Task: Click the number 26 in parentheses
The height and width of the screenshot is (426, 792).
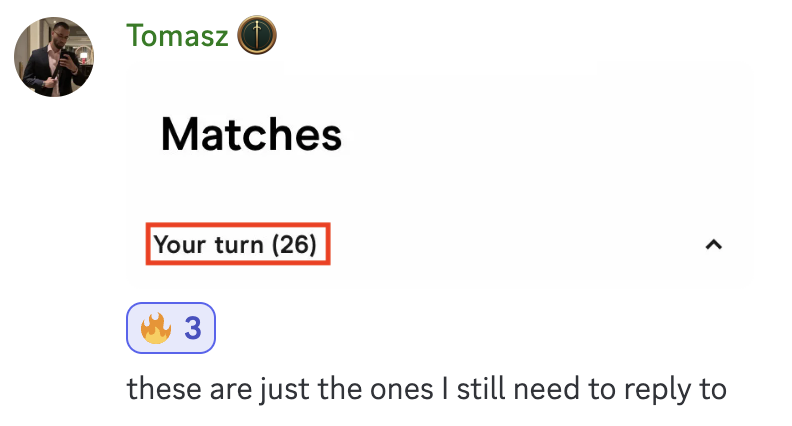Action: [x=294, y=245]
